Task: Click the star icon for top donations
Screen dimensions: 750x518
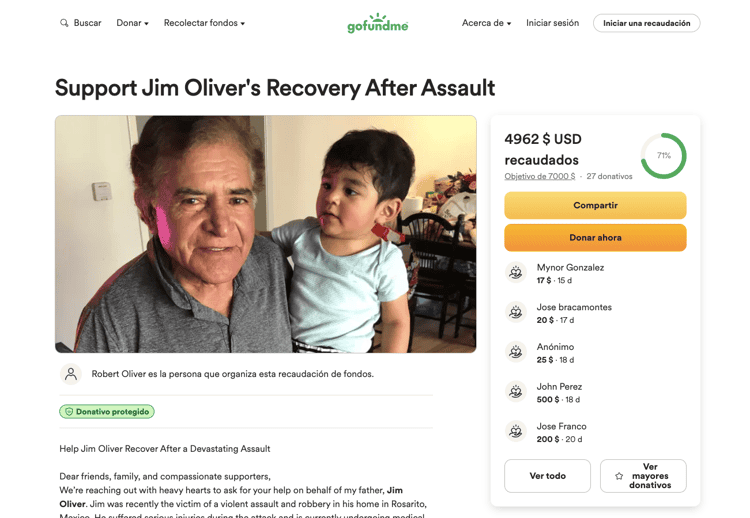Action: click(619, 476)
